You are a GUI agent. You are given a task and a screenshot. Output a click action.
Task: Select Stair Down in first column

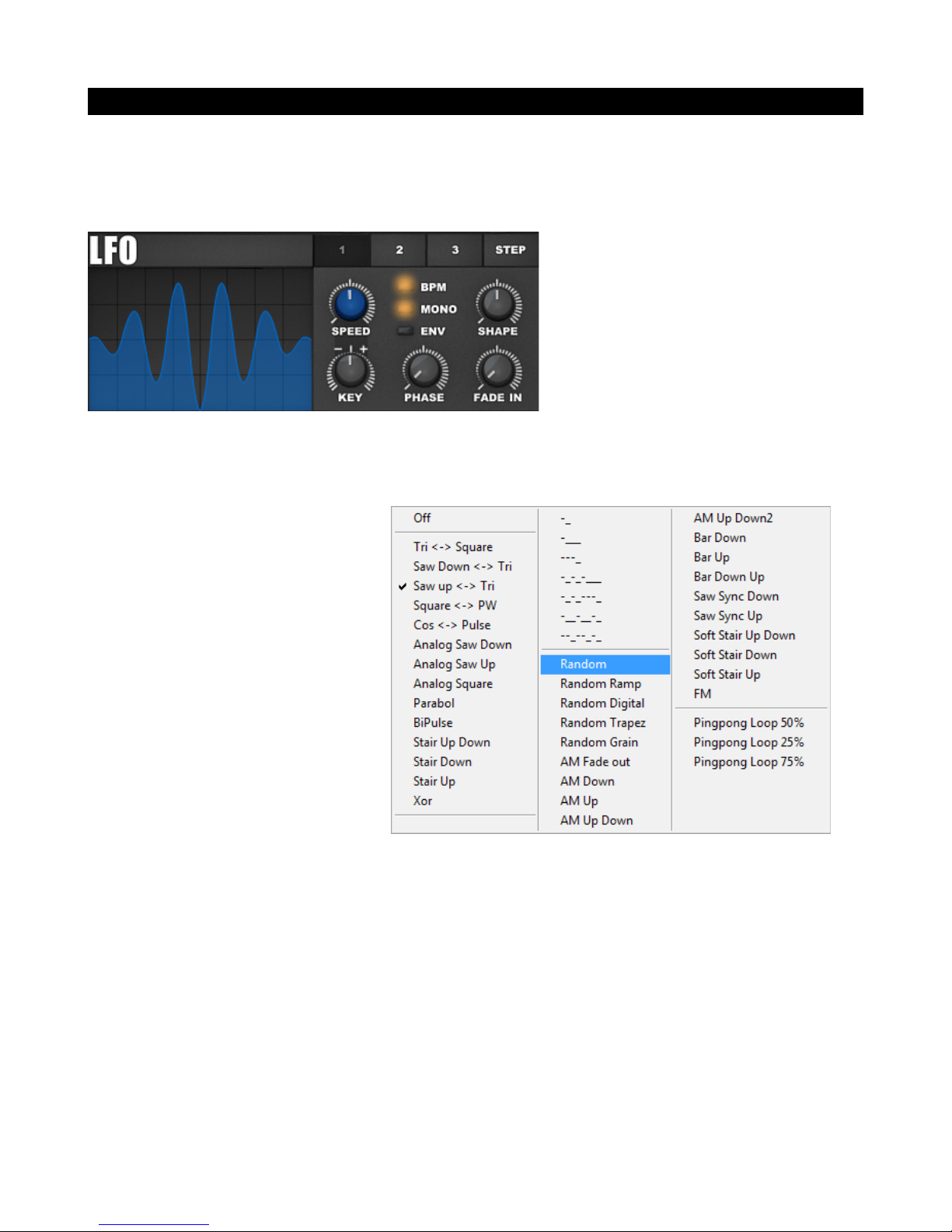pos(442,762)
